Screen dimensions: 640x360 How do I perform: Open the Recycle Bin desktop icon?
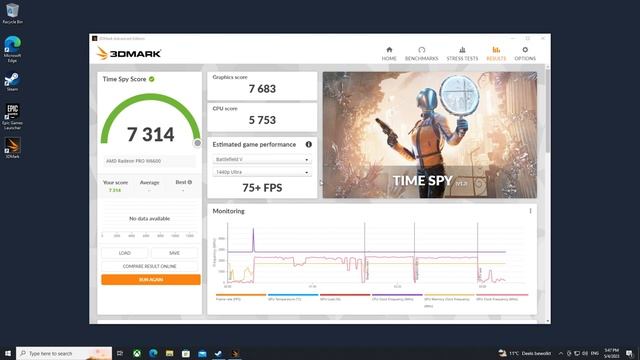pos(12,13)
